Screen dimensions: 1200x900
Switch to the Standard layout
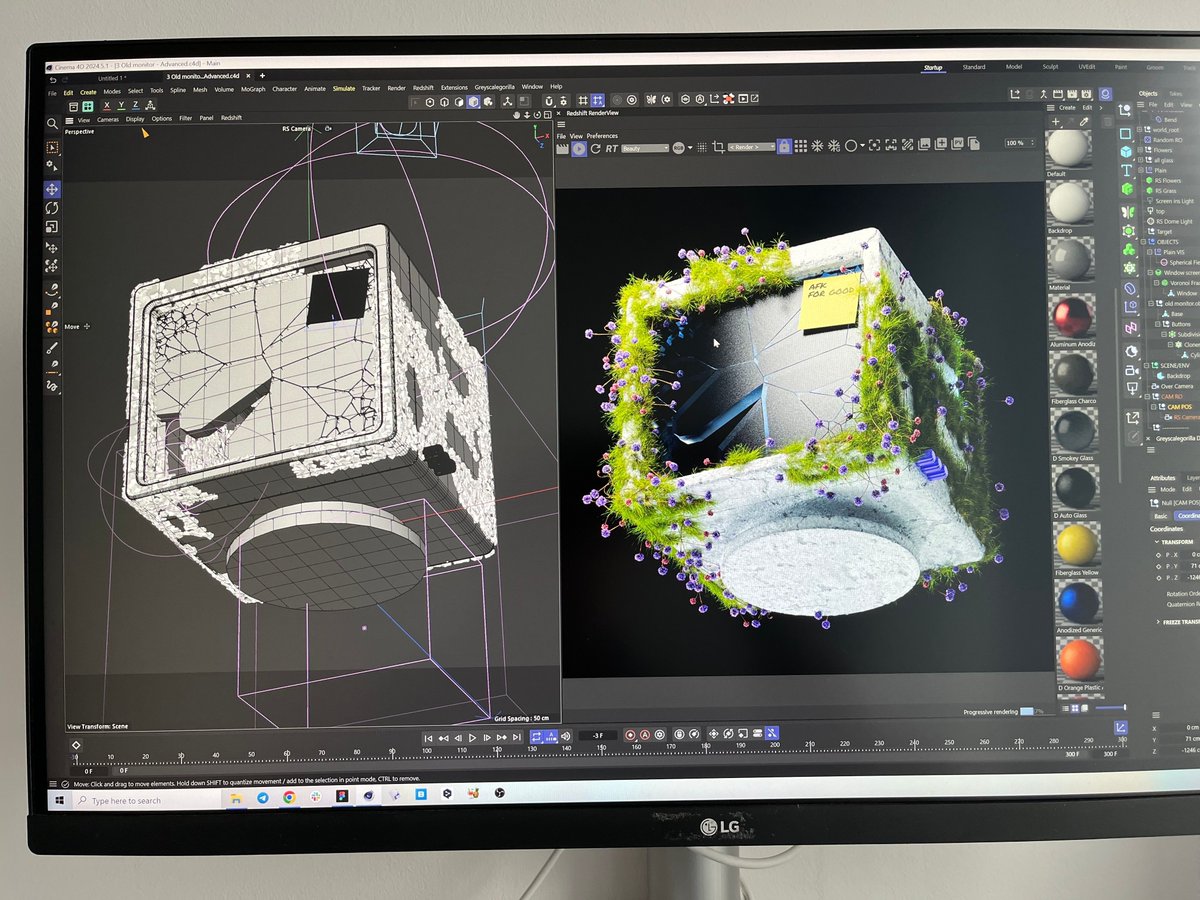(x=973, y=67)
